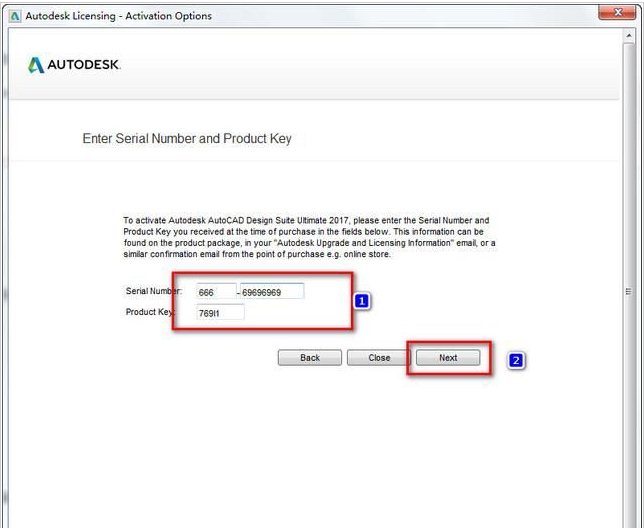644x528 pixels.
Task: Click the Autodesk logo in header
Action: coord(74,65)
